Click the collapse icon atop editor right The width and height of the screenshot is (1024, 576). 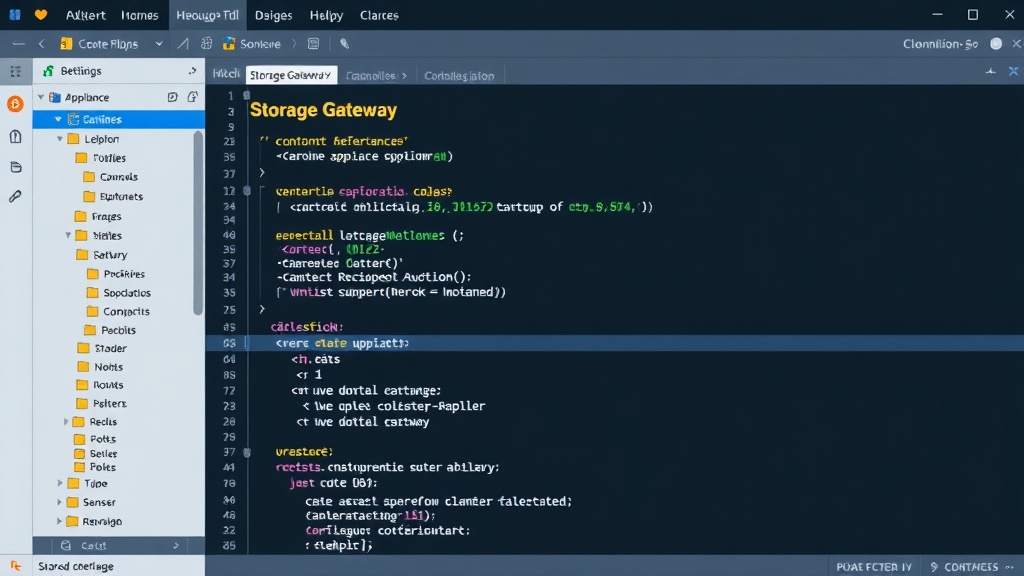pyautogui.click(x=991, y=71)
